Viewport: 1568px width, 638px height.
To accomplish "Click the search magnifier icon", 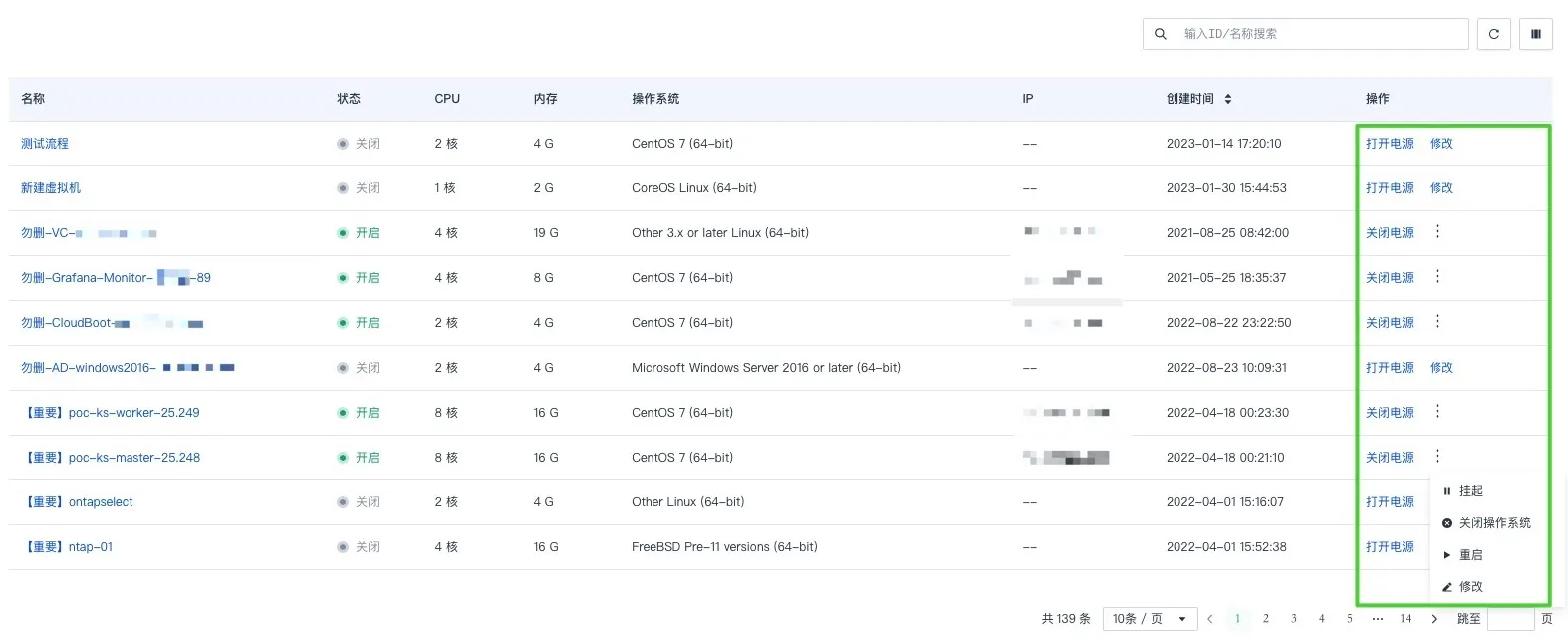I will [1161, 34].
